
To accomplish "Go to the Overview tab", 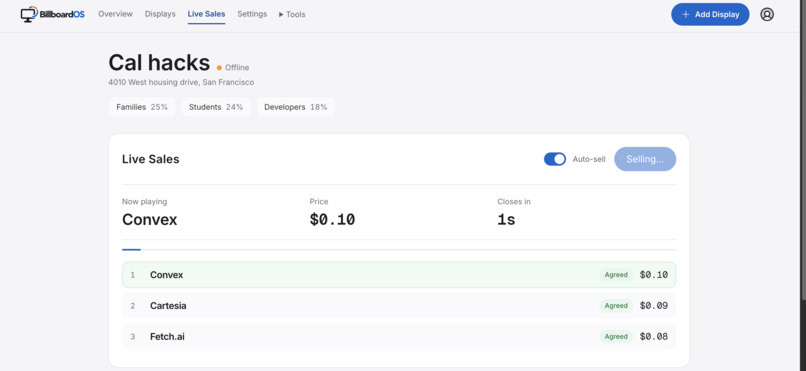I will click(x=115, y=14).
